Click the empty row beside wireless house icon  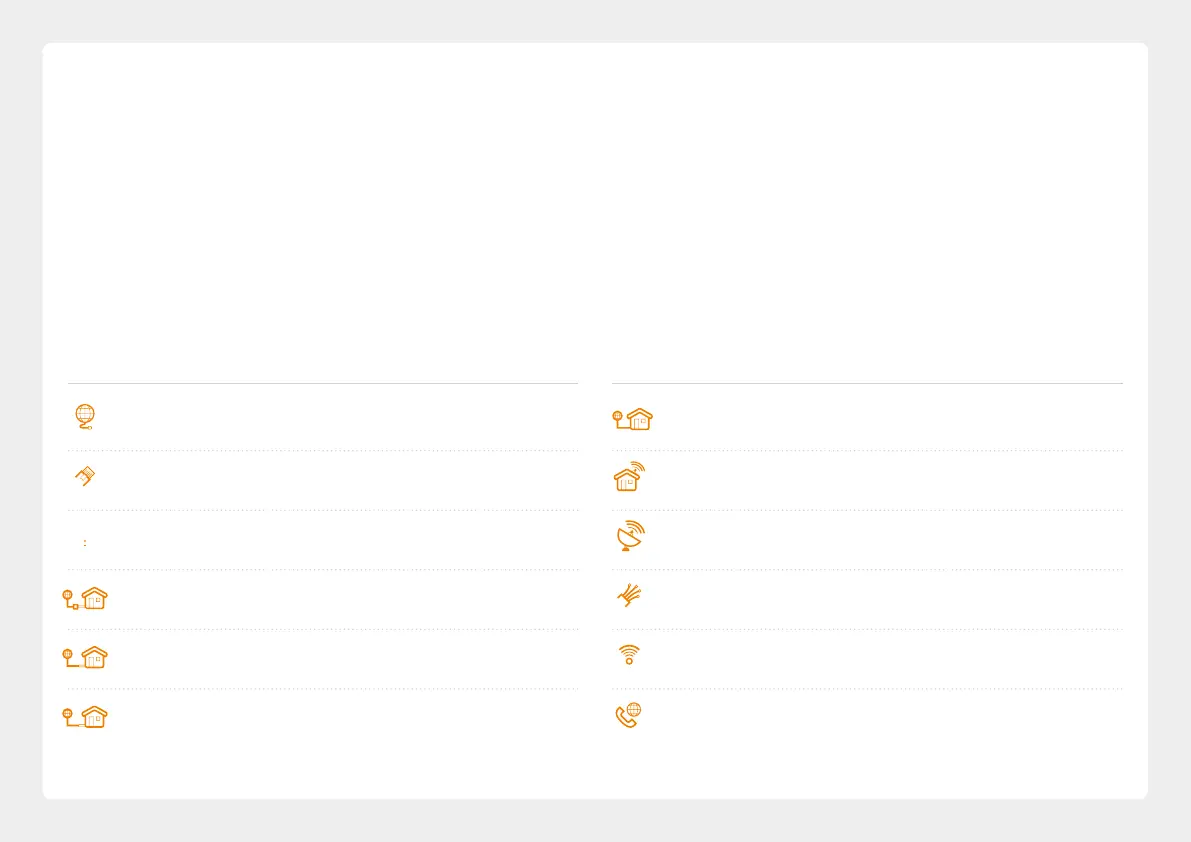tap(880, 480)
